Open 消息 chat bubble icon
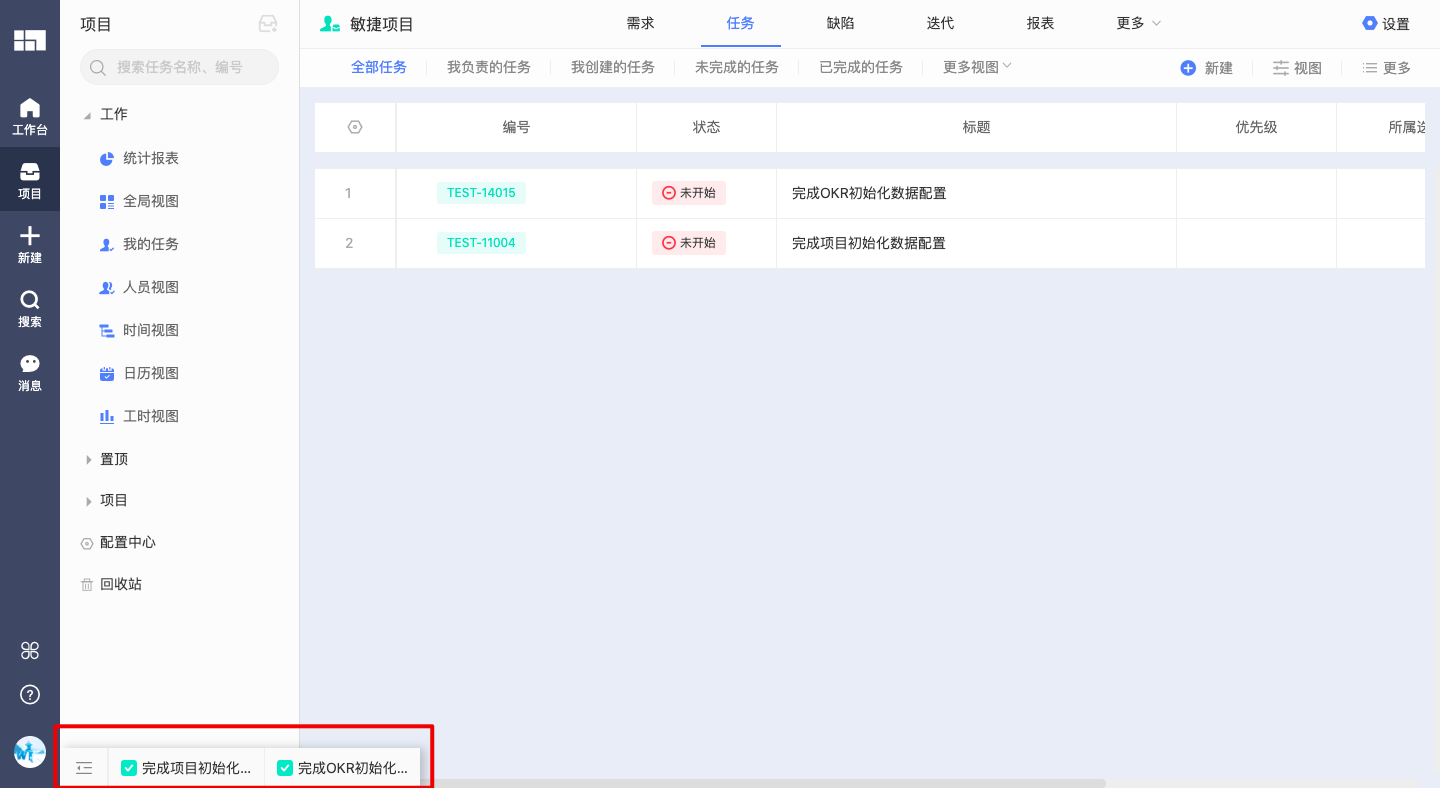 point(30,365)
